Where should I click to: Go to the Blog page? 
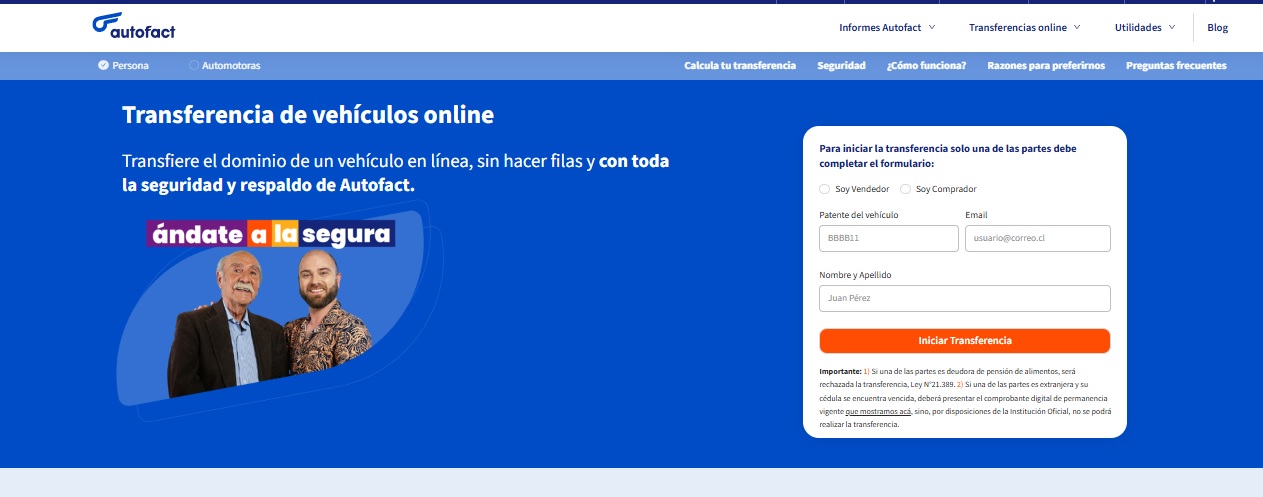click(1217, 28)
